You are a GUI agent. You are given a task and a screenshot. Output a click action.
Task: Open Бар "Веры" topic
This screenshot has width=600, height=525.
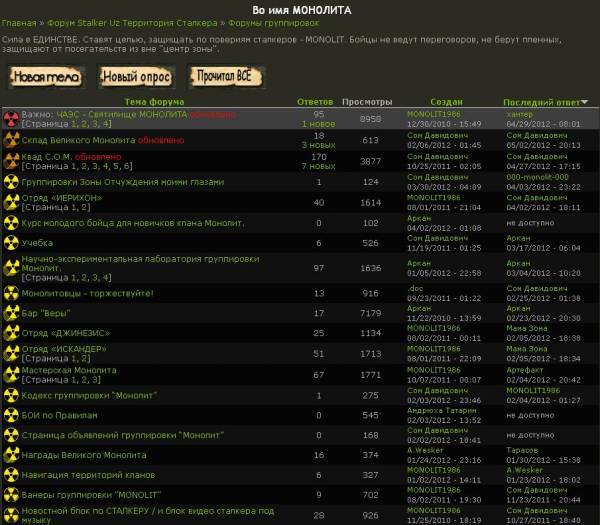point(46,313)
